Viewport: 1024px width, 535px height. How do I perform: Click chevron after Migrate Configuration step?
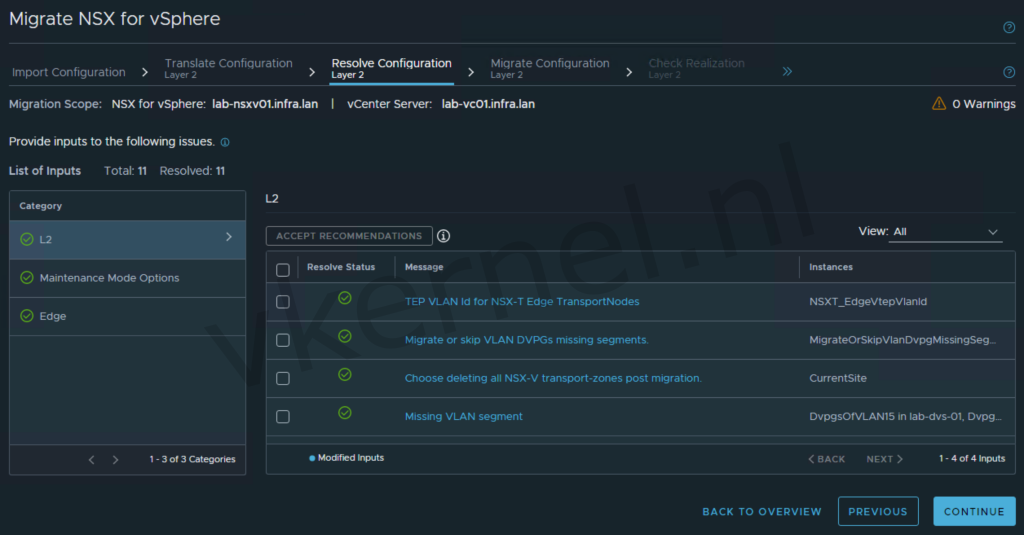tap(629, 72)
